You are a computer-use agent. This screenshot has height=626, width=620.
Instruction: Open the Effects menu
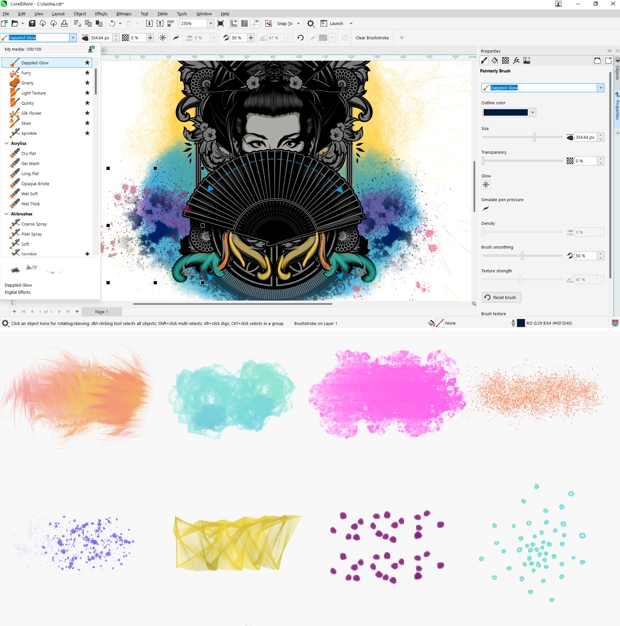[x=101, y=14]
